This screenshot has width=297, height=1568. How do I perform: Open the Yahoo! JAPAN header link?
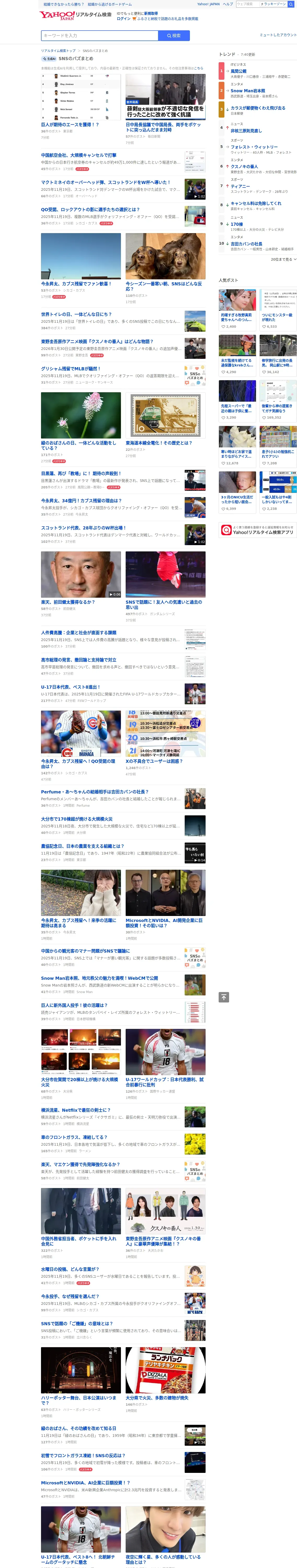(x=208, y=4)
